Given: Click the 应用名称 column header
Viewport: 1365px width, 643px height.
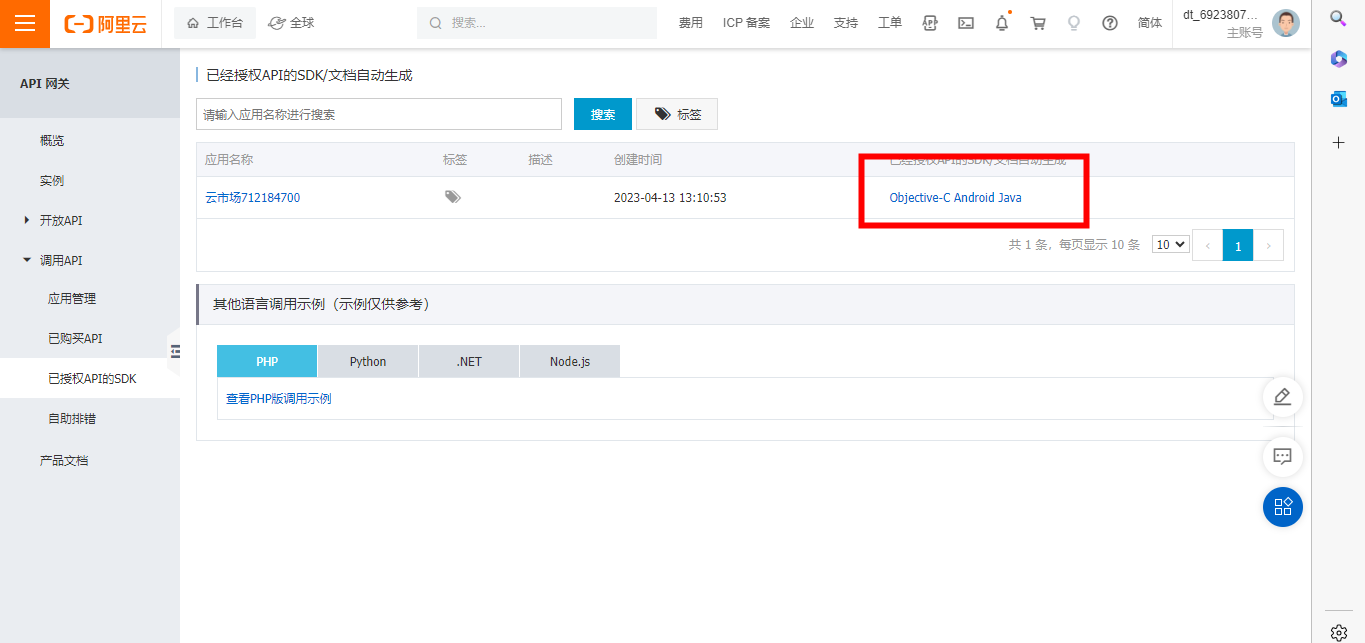Looking at the screenshot, I should 229,160.
